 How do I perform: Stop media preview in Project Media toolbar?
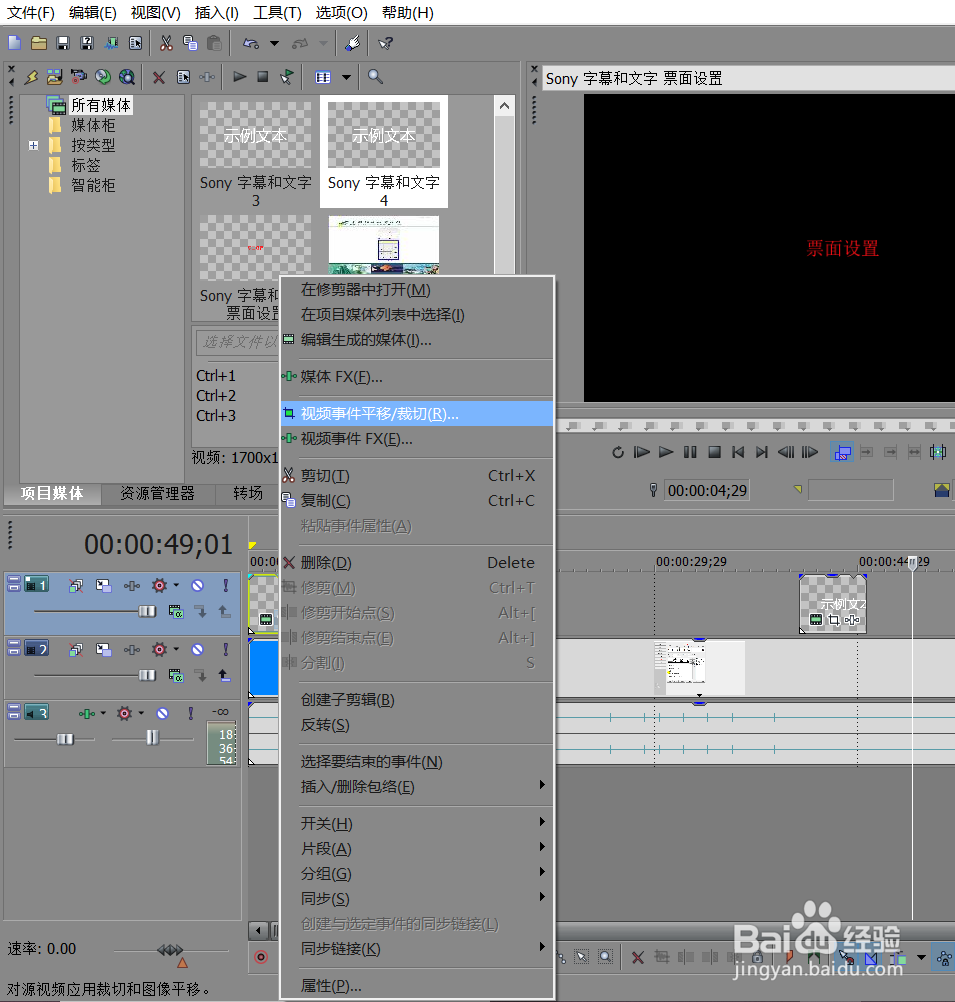[263, 77]
